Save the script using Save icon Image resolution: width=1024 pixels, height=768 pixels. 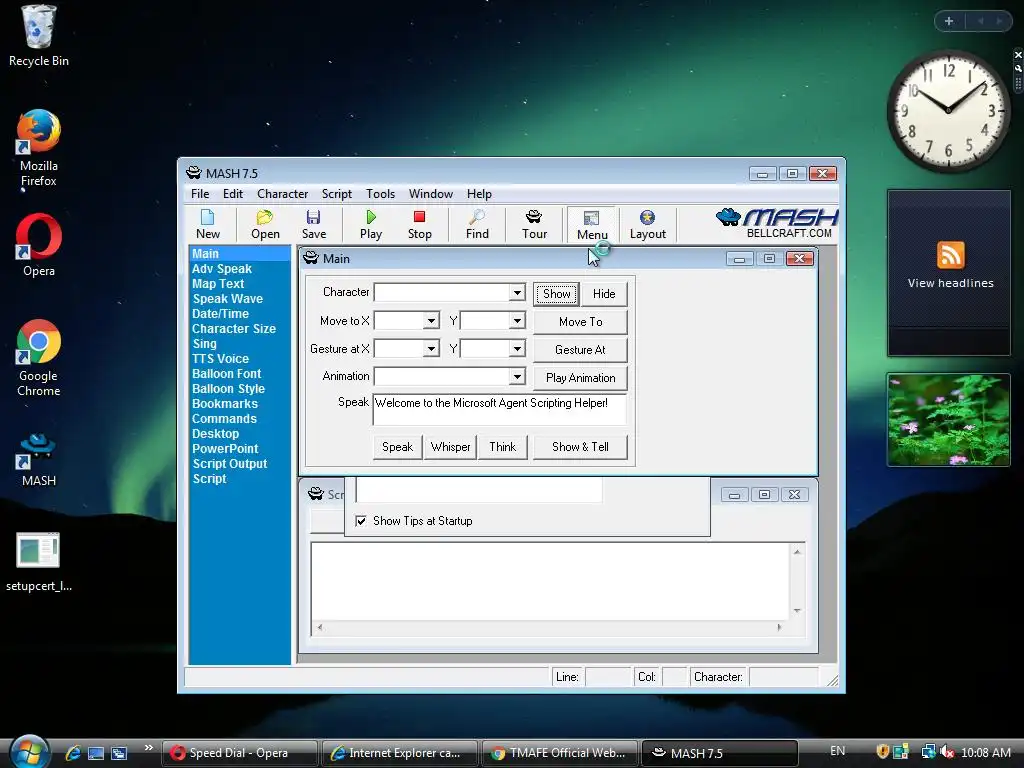313,225
